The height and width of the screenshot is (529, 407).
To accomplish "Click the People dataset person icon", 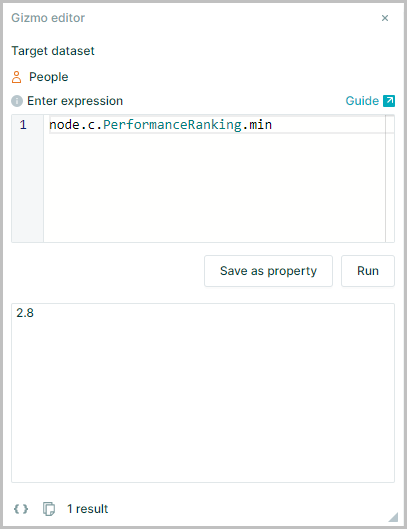I will click(x=17, y=77).
